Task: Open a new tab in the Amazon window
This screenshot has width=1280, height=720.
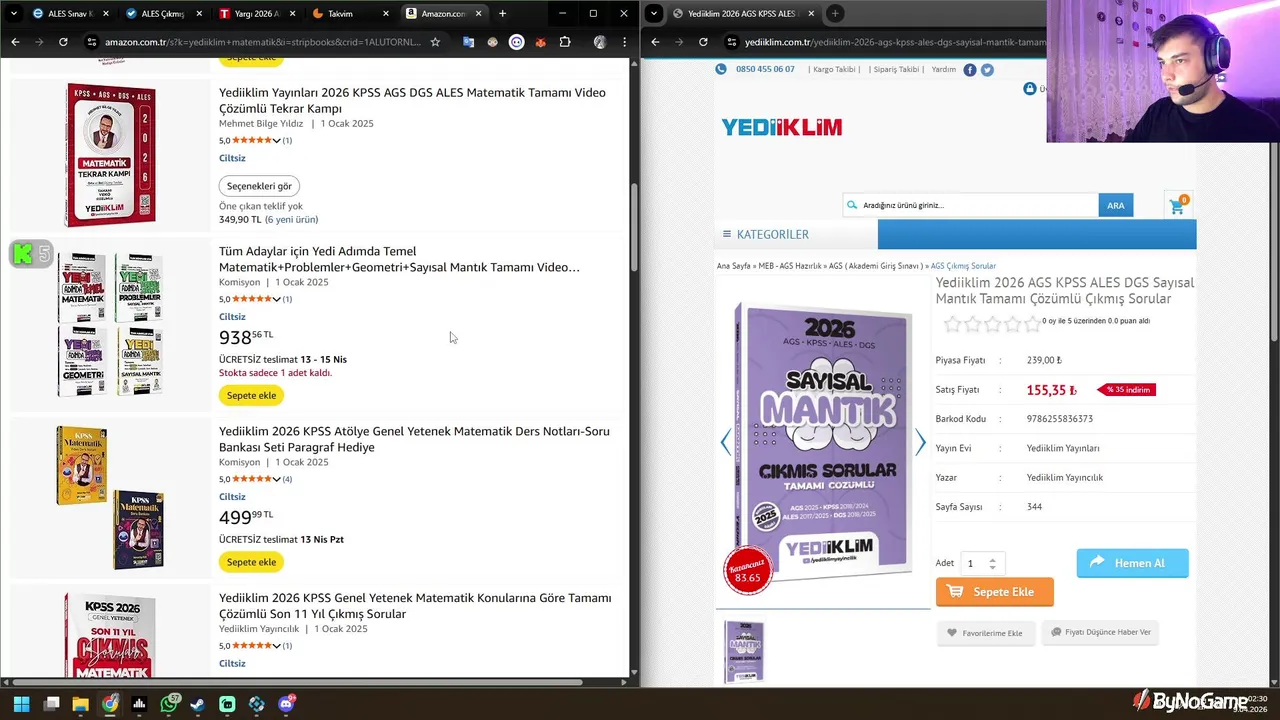Action: click(502, 13)
